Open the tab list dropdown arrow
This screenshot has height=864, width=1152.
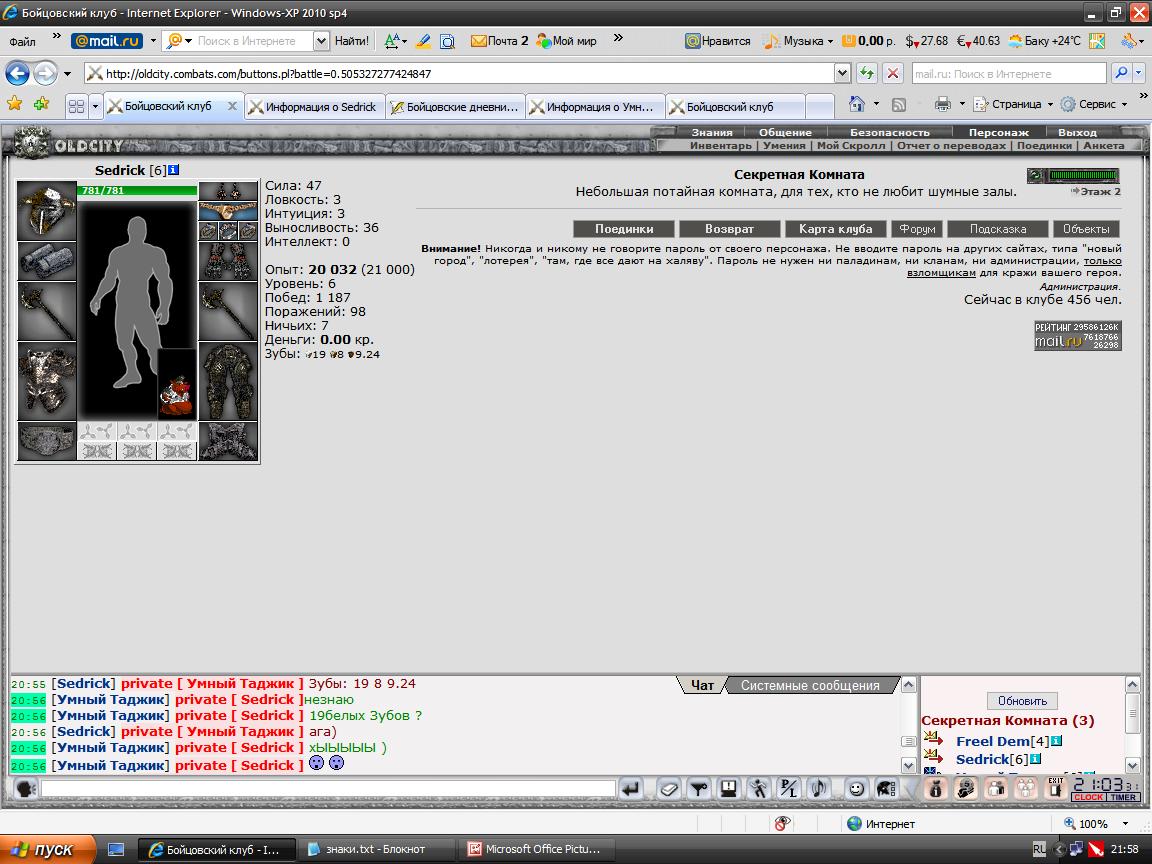coord(95,107)
